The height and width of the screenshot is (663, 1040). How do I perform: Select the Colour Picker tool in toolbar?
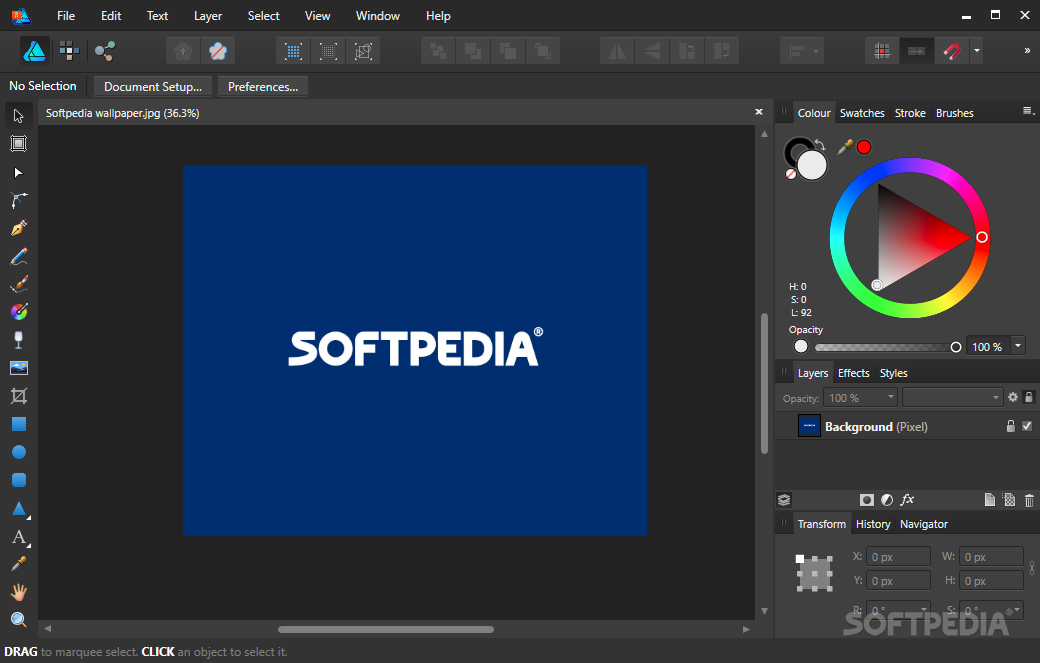tap(19, 564)
